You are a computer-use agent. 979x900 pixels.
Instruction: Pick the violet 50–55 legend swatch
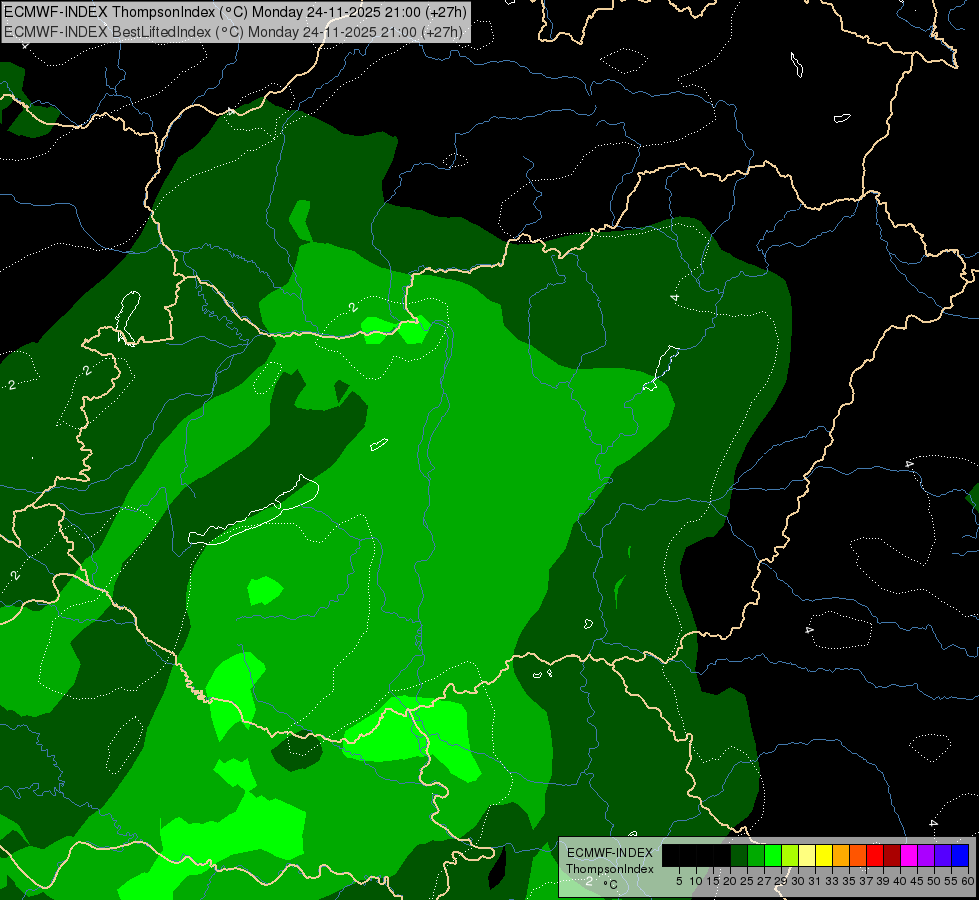click(943, 855)
